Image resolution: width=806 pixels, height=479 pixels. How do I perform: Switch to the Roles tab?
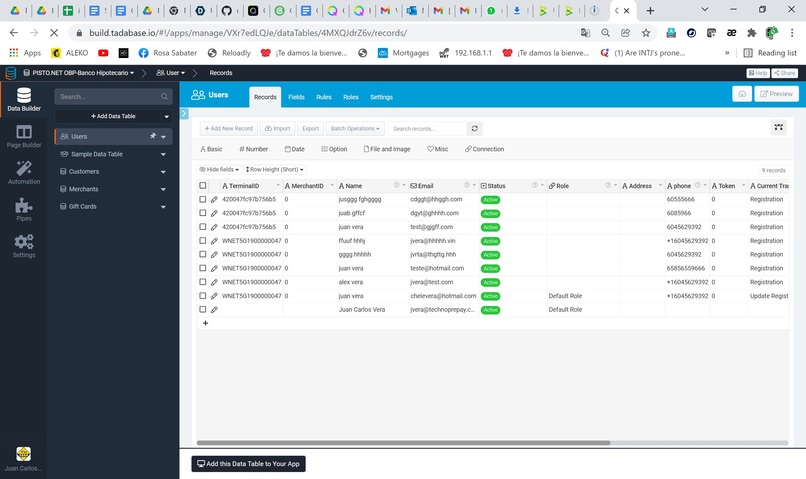coord(351,97)
